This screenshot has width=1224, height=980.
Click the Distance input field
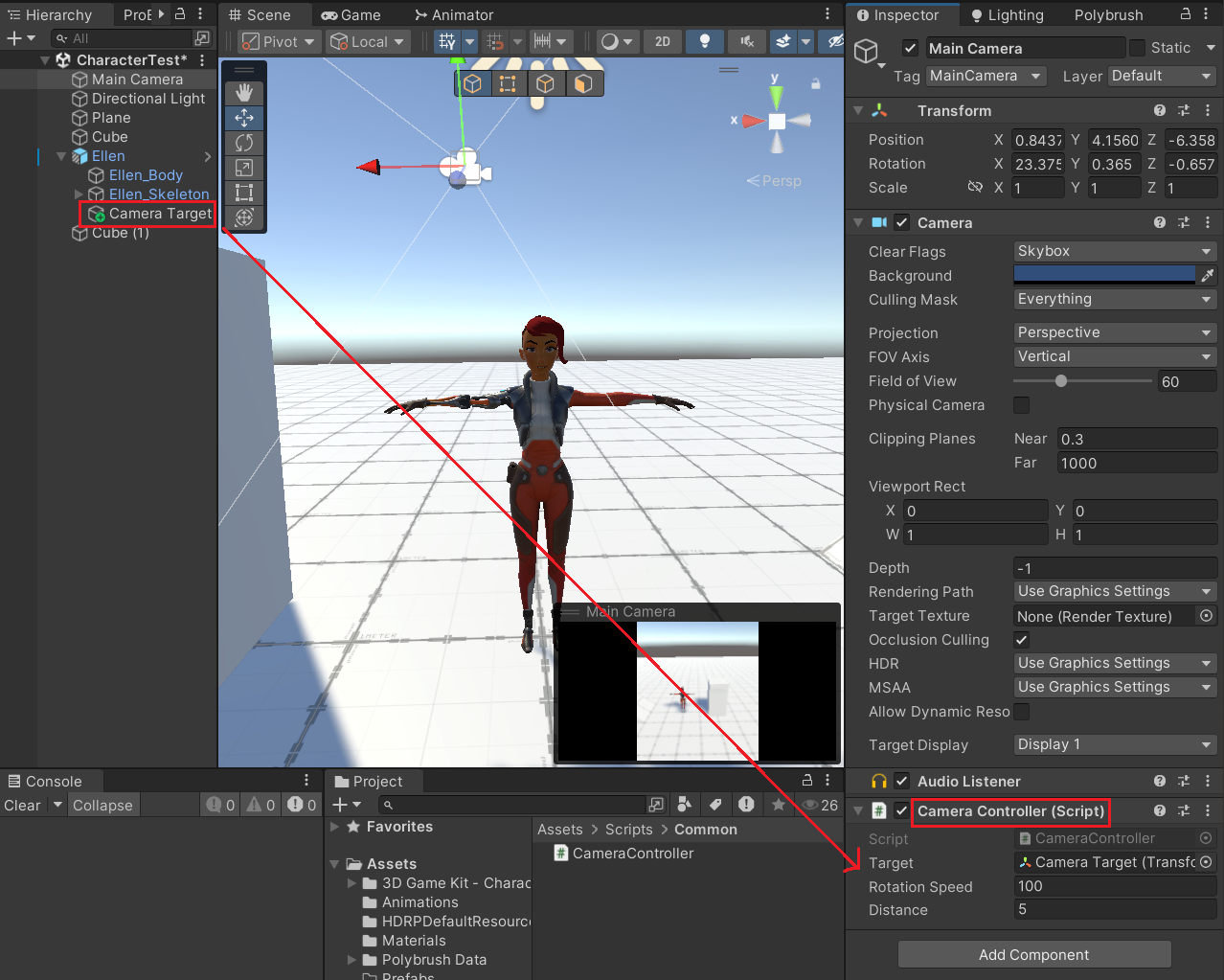click(x=1116, y=909)
